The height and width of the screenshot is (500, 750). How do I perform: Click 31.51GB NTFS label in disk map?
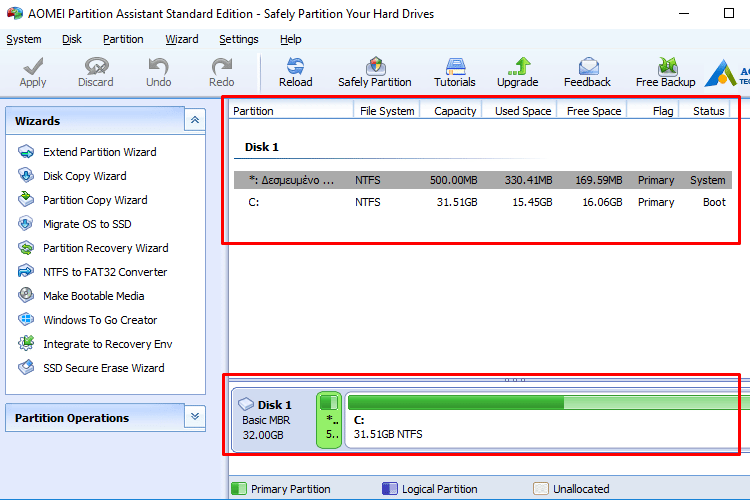[x=388, y=434]
